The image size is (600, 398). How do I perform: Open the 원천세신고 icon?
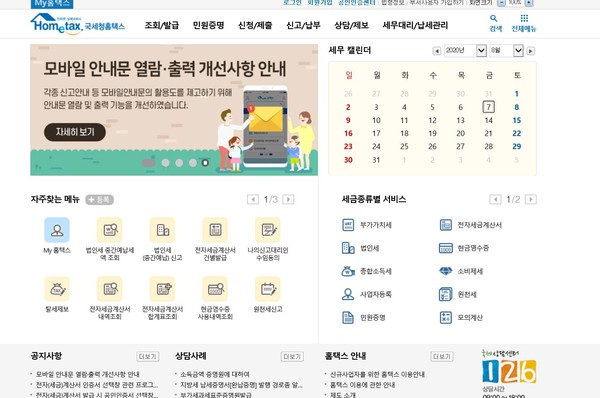click(268, 289)
